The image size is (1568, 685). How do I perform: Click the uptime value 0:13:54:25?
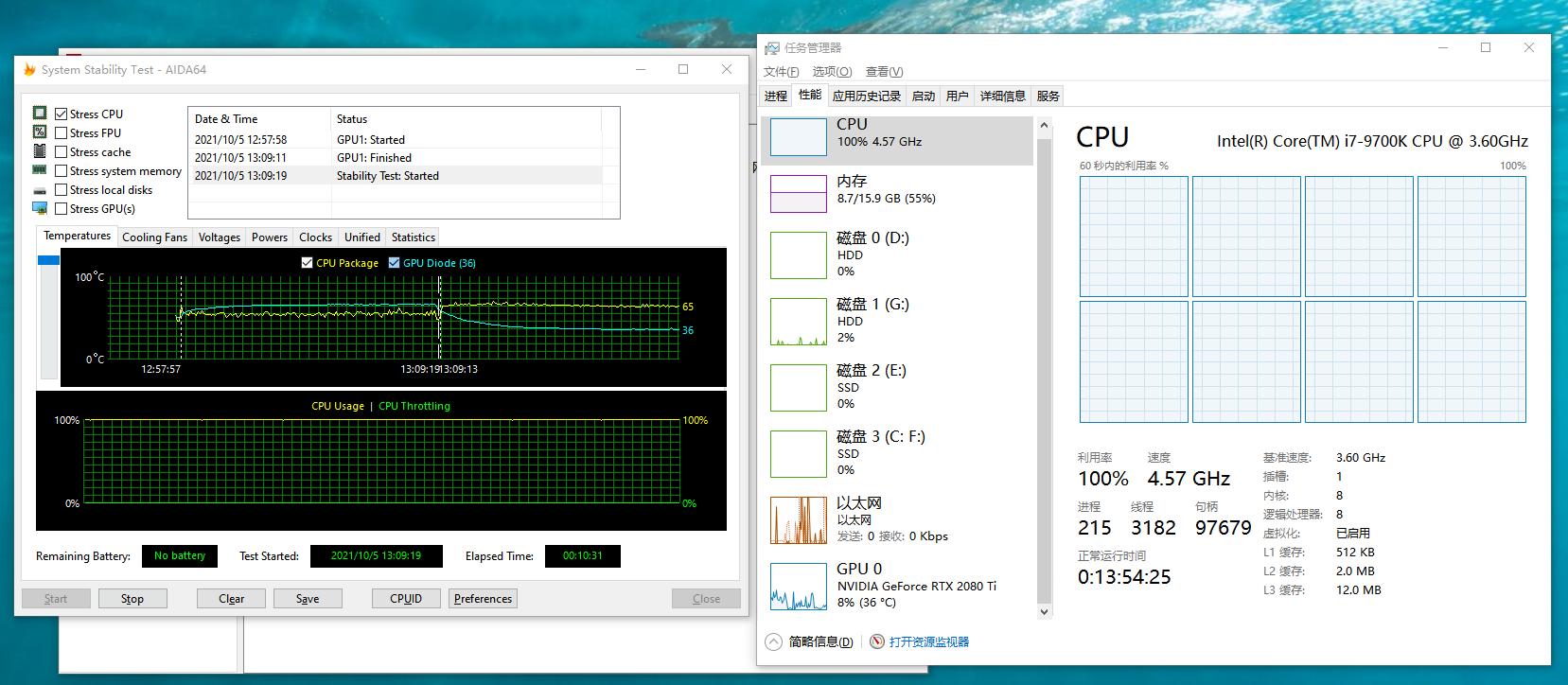pyautogui.click(x=1124, y=577)
